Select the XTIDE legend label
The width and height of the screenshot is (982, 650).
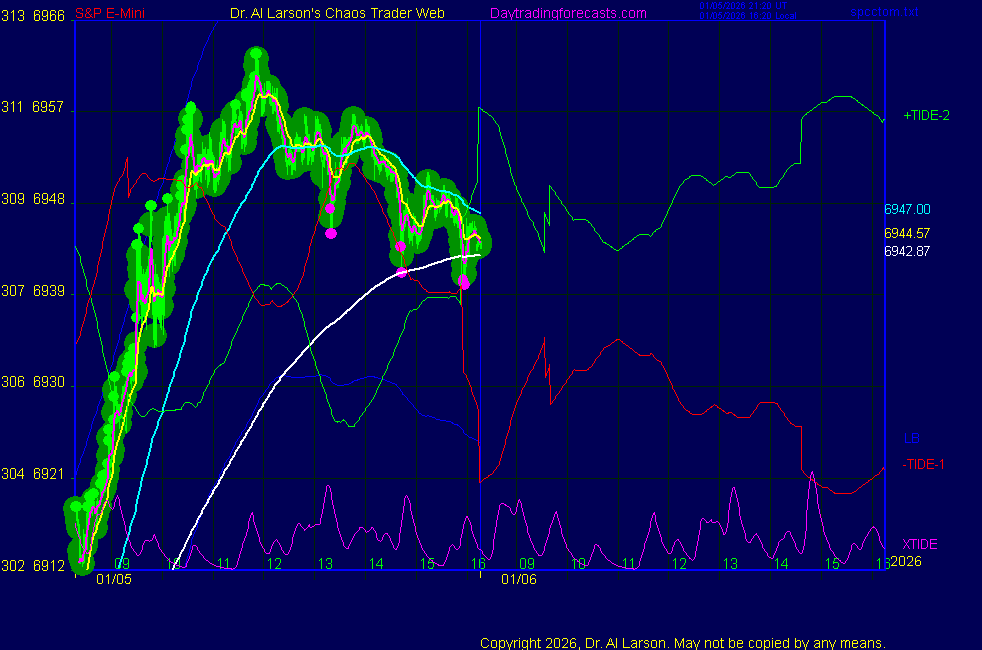click(920, 543)
